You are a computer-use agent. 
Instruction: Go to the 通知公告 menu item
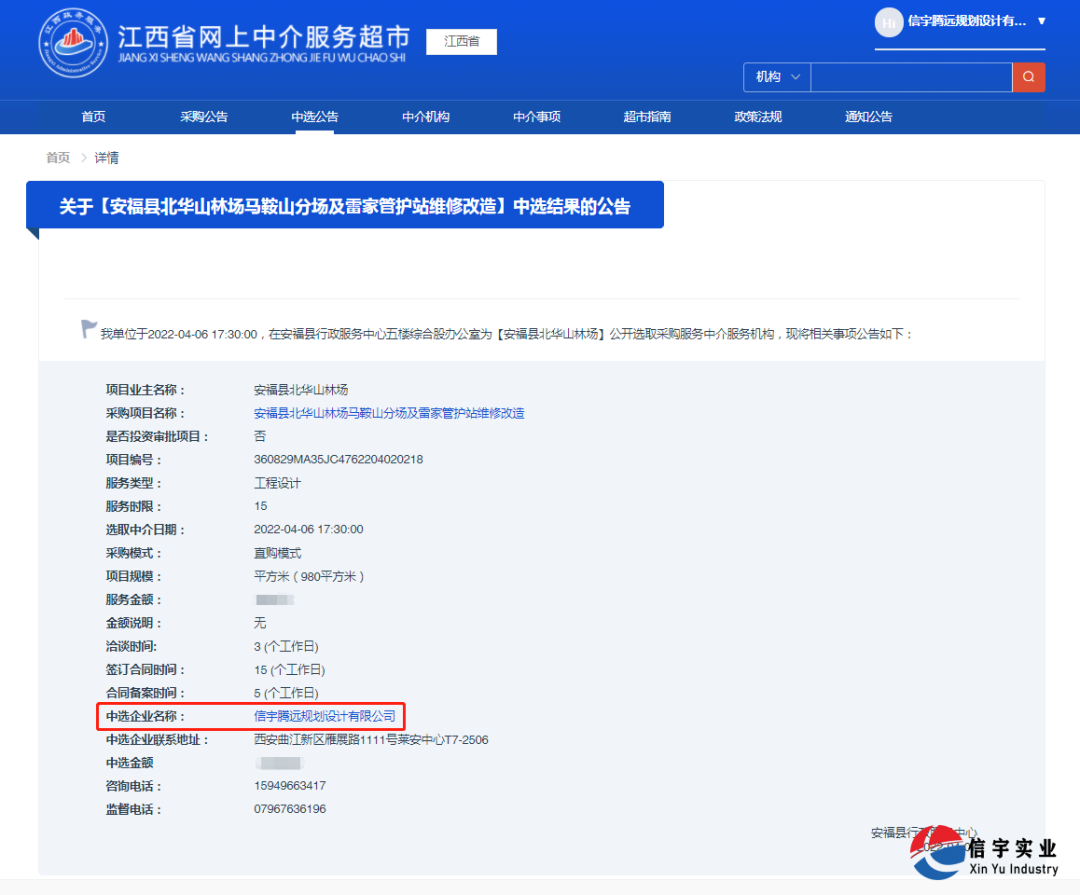click(869, 117)
